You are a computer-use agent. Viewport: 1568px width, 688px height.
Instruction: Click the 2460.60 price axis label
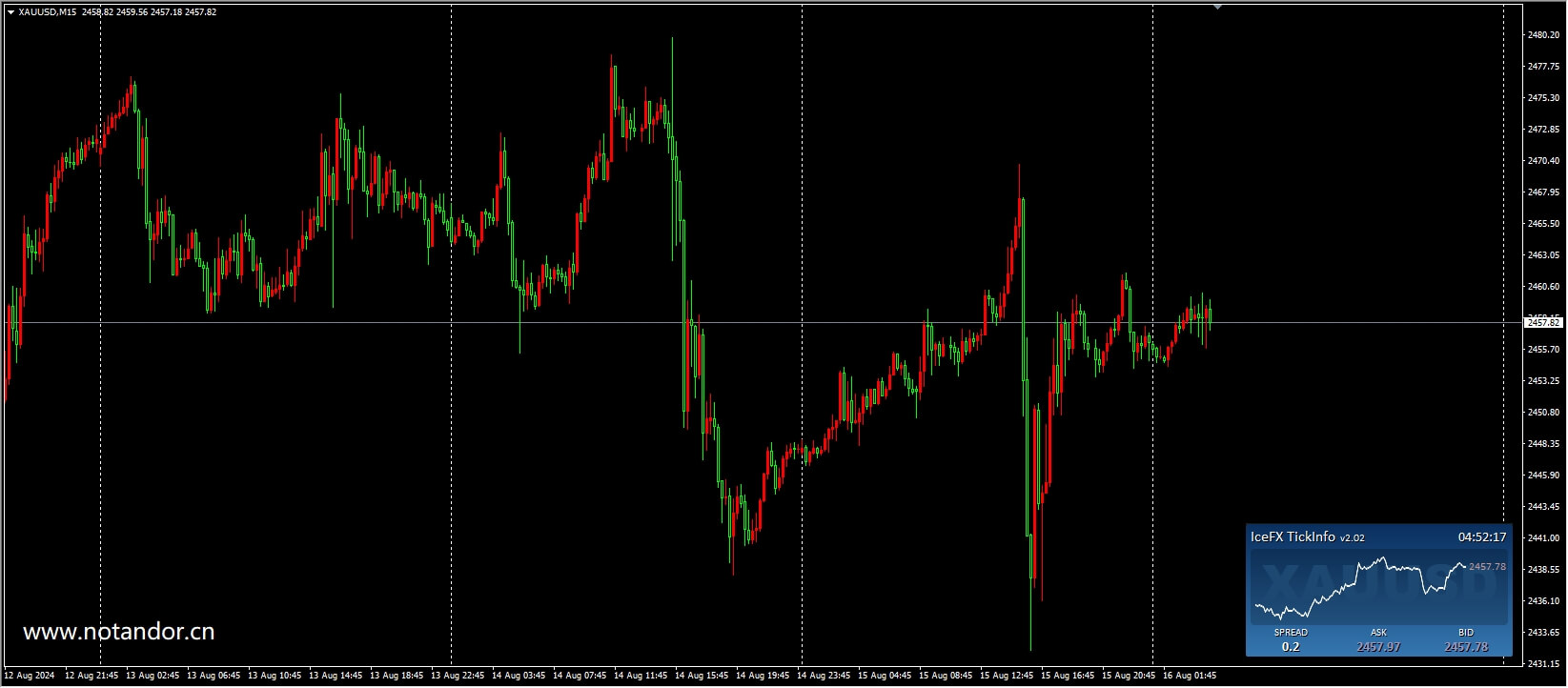[1543, 287]
